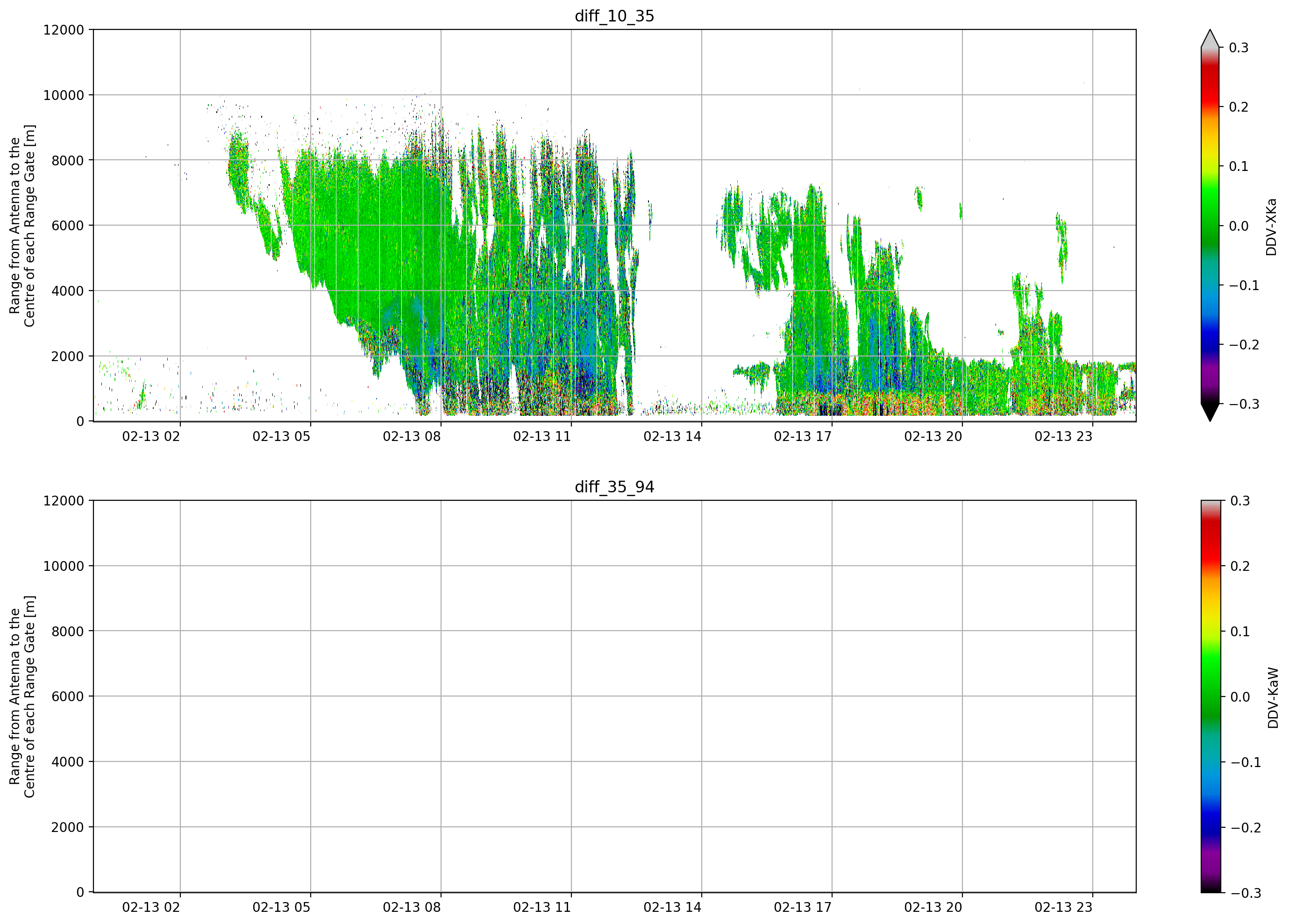Click the Range y-axis label of diff_10_35
This screenshot has height=924, width=1289.
pyautogui.click(x=22, y=226)
